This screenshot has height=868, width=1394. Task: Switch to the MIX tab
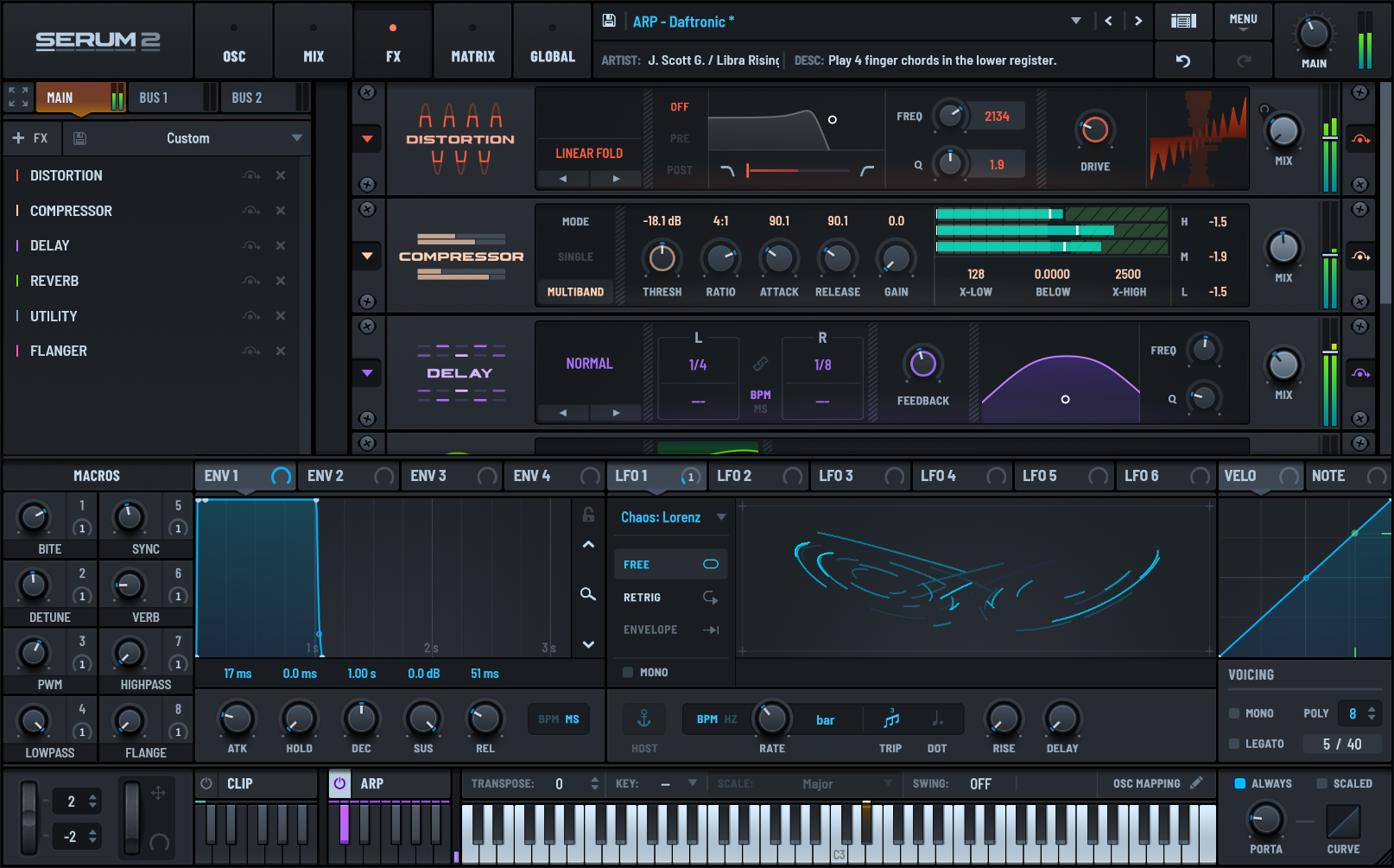click(x=314, y=41)
